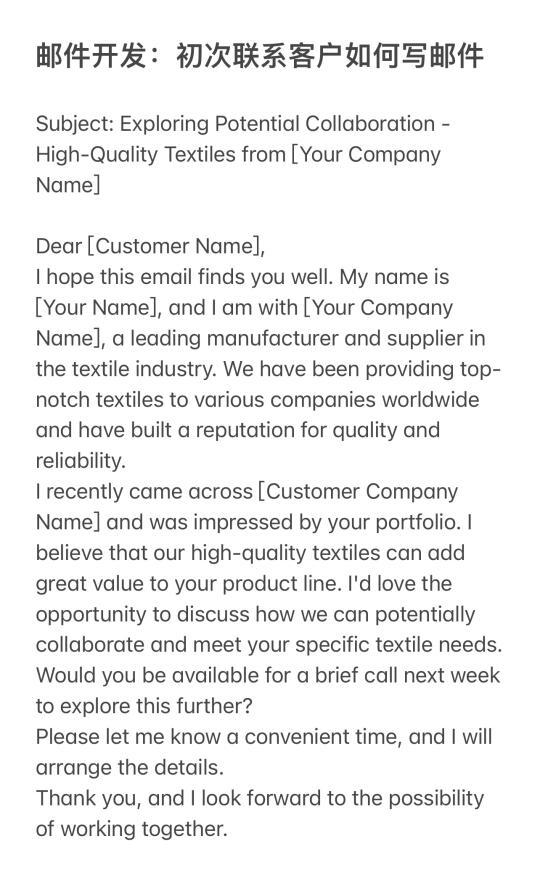This screenshot has height=876, width=540.
Task: Select the word "Subject:" in the subject line
Action: [75, 124]
